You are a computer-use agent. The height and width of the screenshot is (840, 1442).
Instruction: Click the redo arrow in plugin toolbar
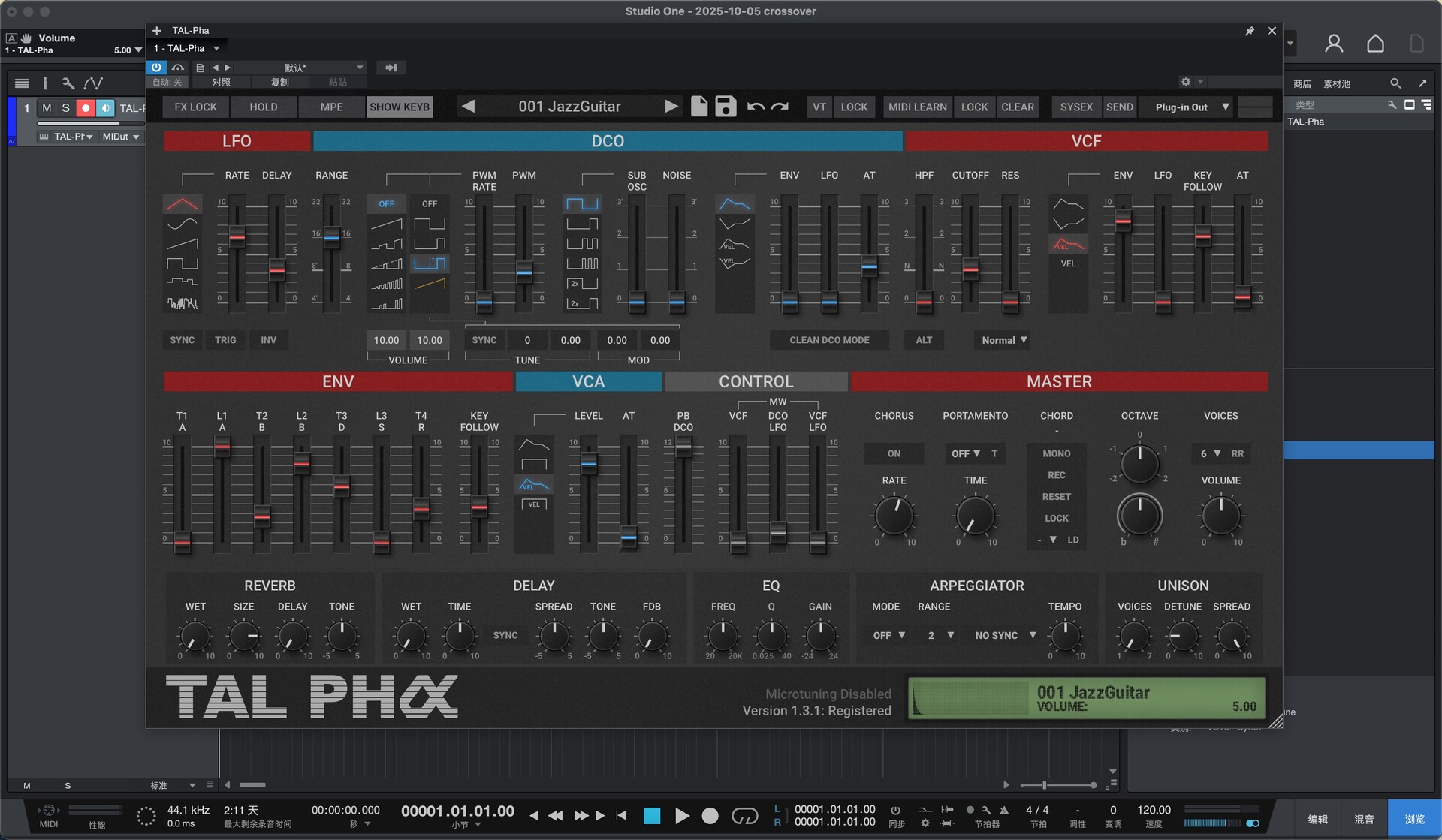pyautogui.click(x=780, y=107)
